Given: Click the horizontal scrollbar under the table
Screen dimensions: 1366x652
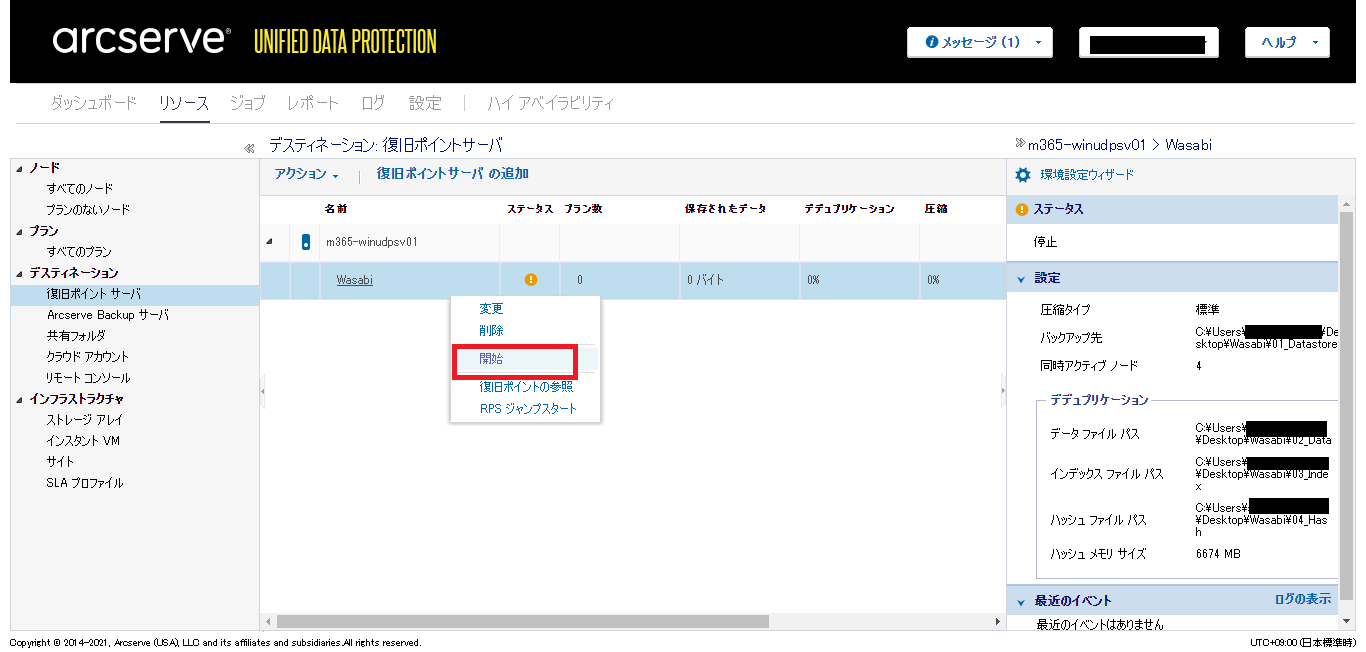Looking at the screenshot, I should coord(523,621).
